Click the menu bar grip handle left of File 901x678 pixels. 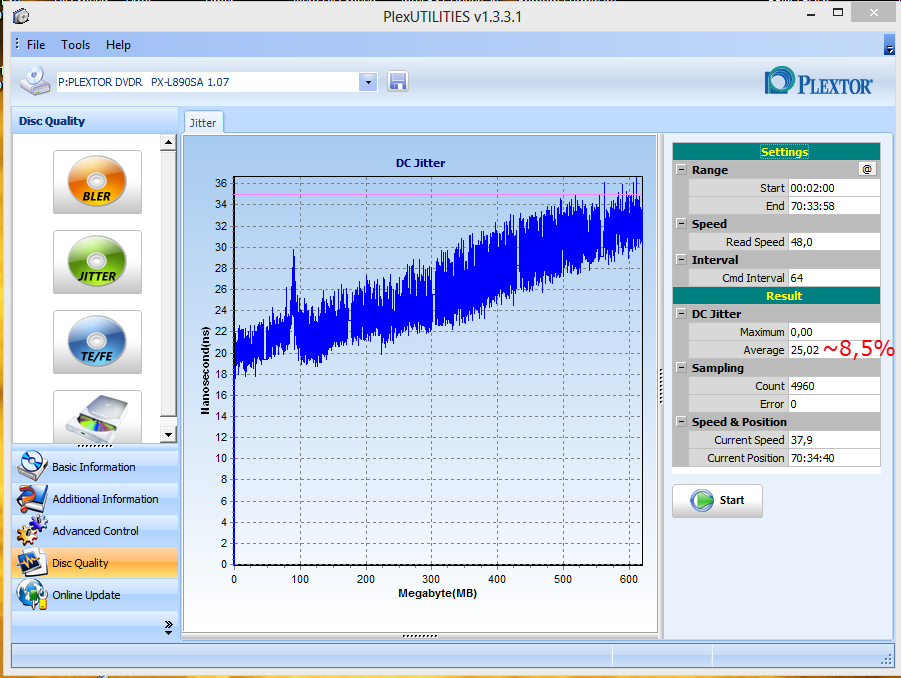click(x=17, y=44)
